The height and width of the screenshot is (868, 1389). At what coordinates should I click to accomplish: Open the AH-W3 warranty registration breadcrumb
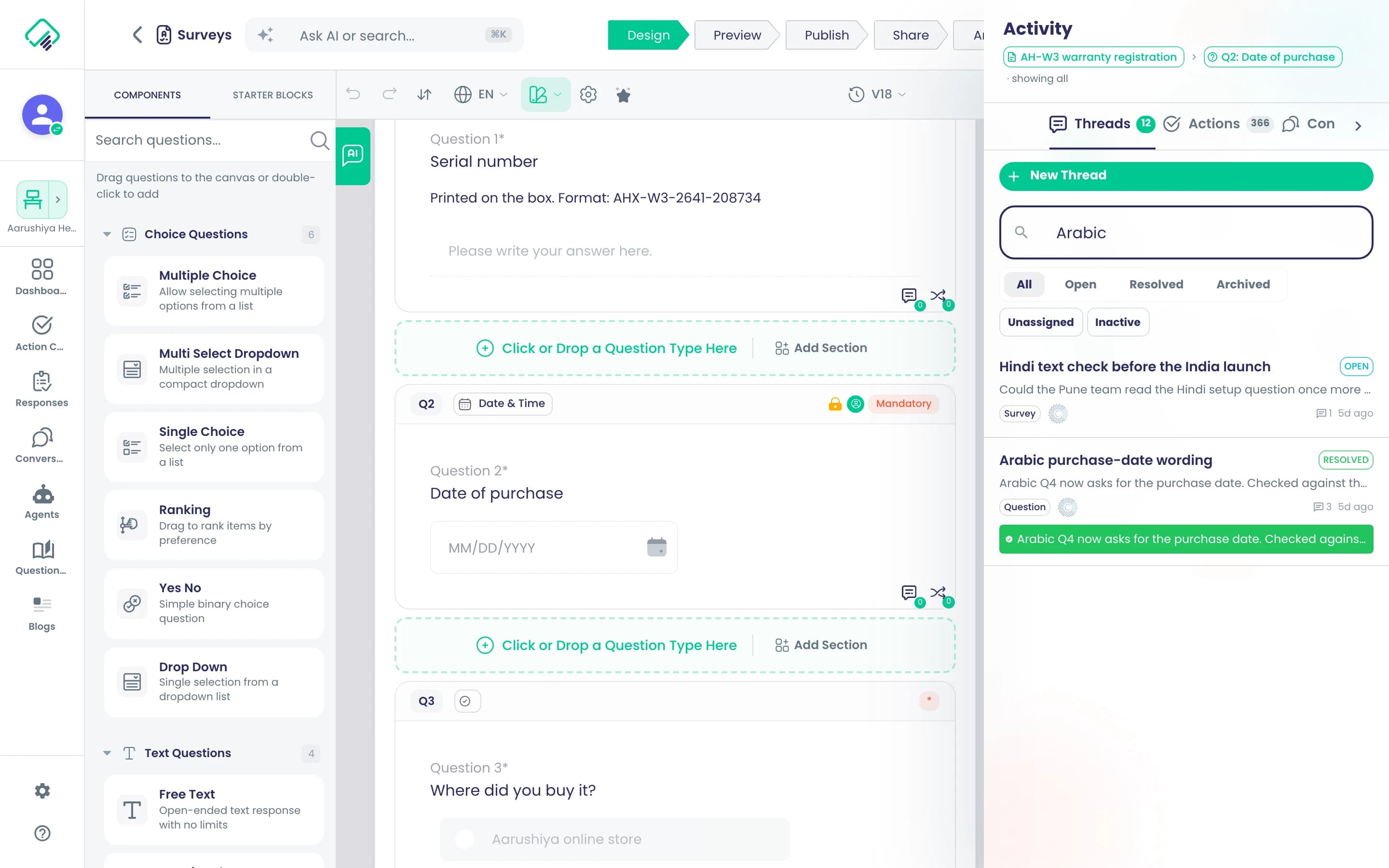[1093, 57]
